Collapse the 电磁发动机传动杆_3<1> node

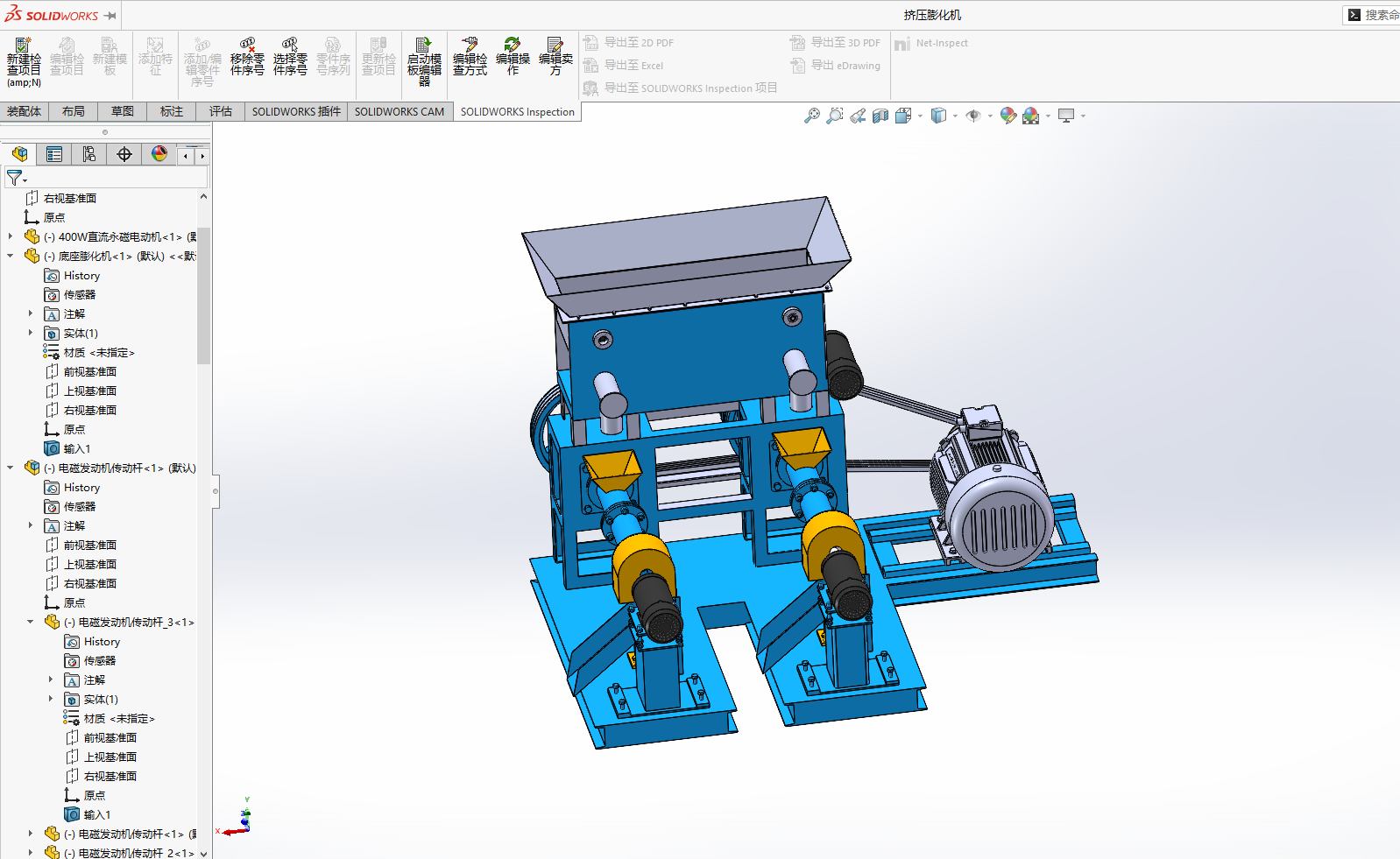pos(31,622)
